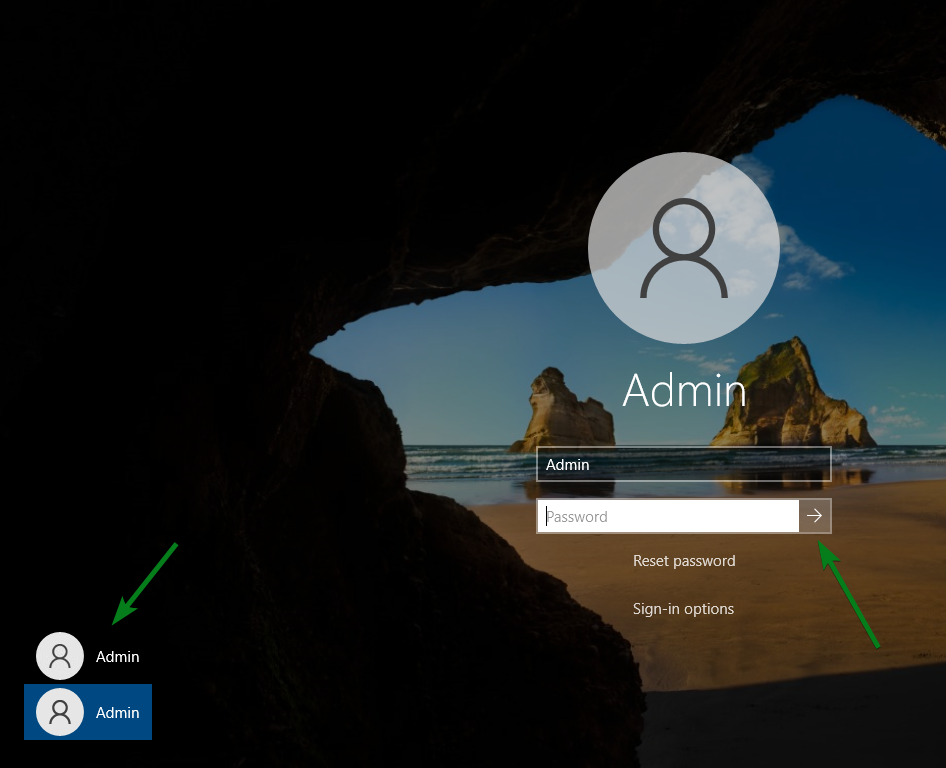Click the green arrow pointing at submit button
Viewport: 946px width, 768px height.
pos(849,594)
